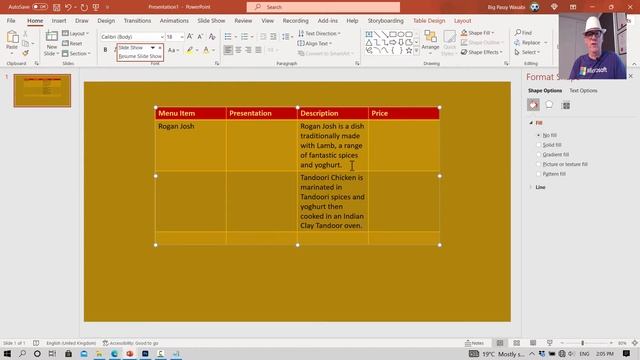
Task: Open the Insert ribbon tab
Action: [x=59, y=20]
